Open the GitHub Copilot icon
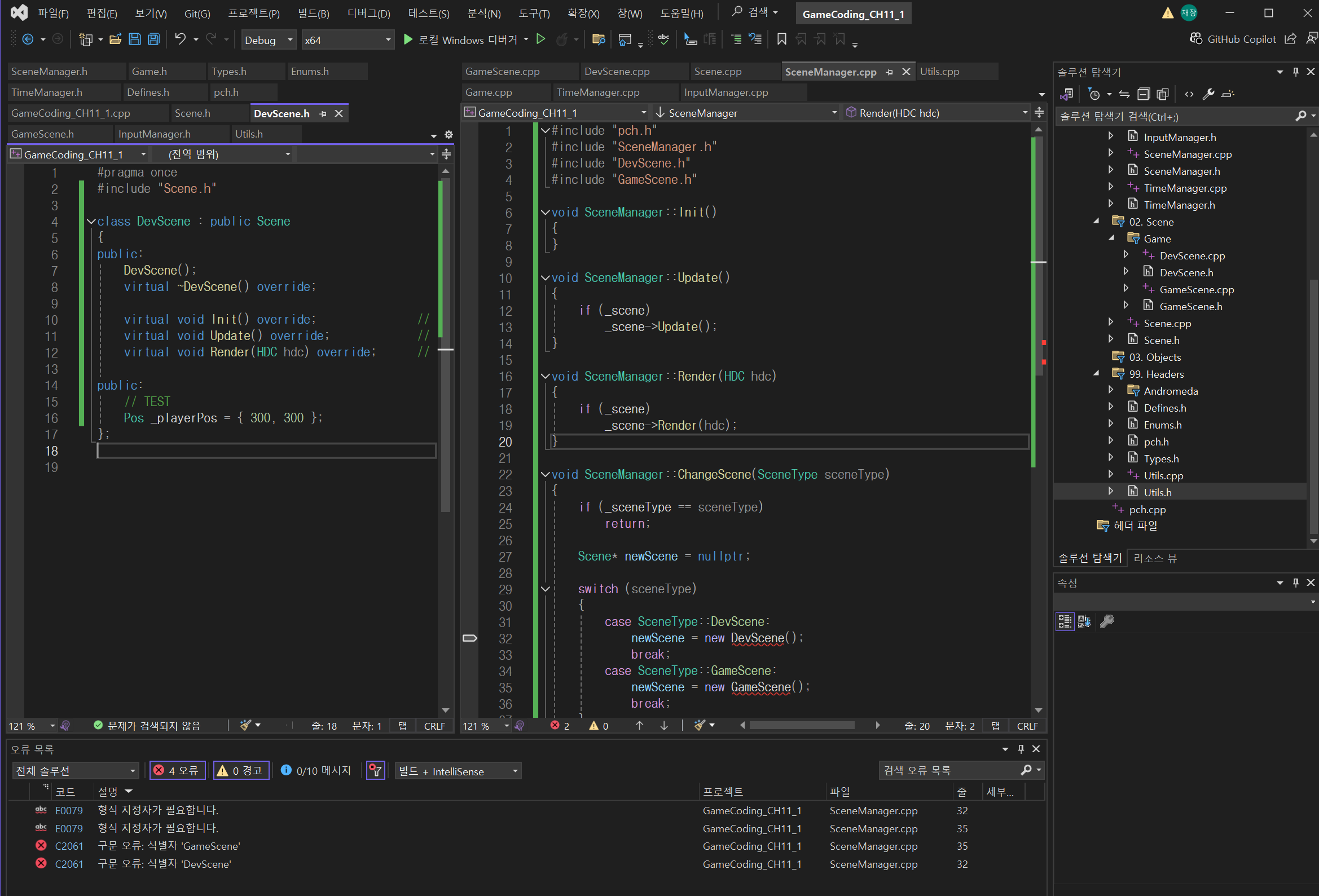 [x=1195, y=38]
